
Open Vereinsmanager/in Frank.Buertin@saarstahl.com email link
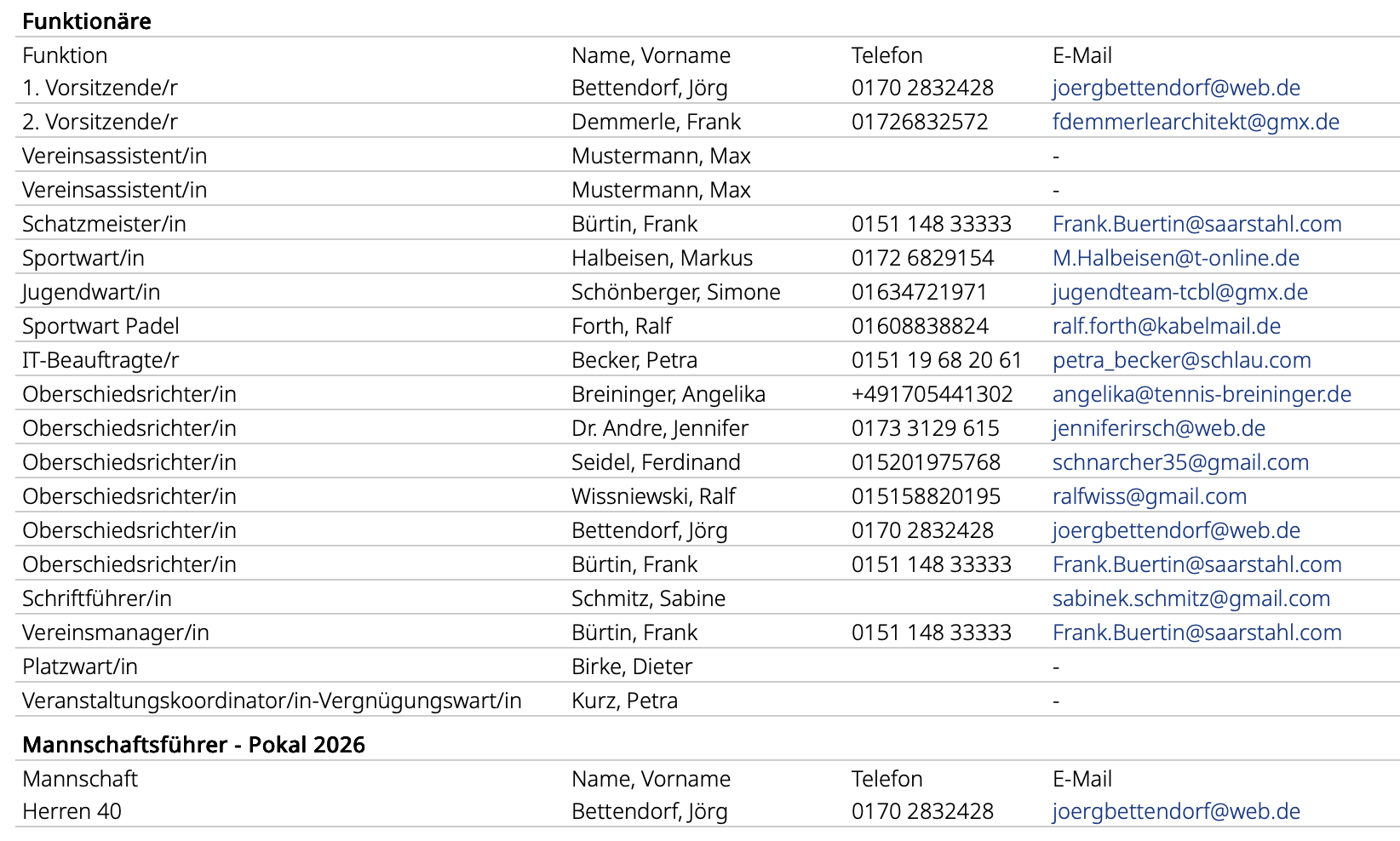click(1196, 632)
